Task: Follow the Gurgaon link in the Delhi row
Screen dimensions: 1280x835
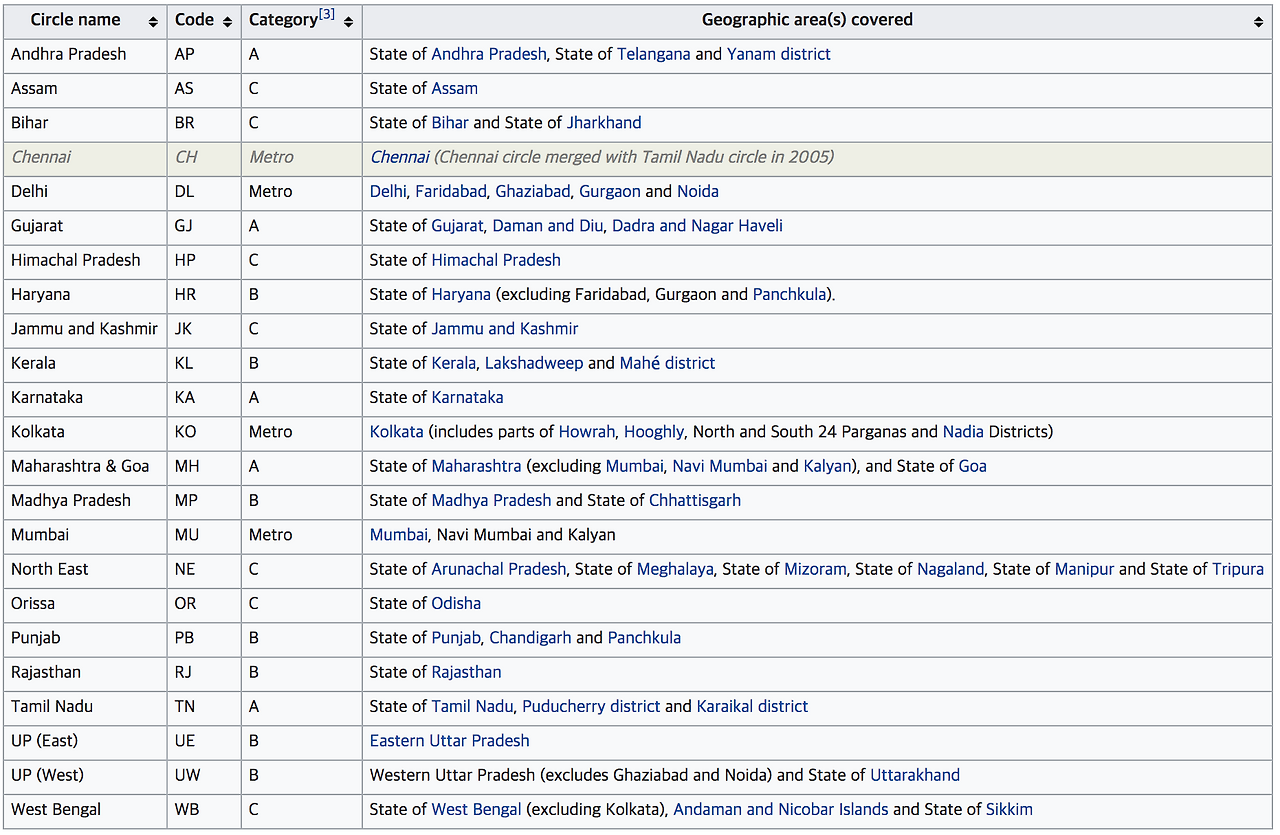Action: [610, 191]
